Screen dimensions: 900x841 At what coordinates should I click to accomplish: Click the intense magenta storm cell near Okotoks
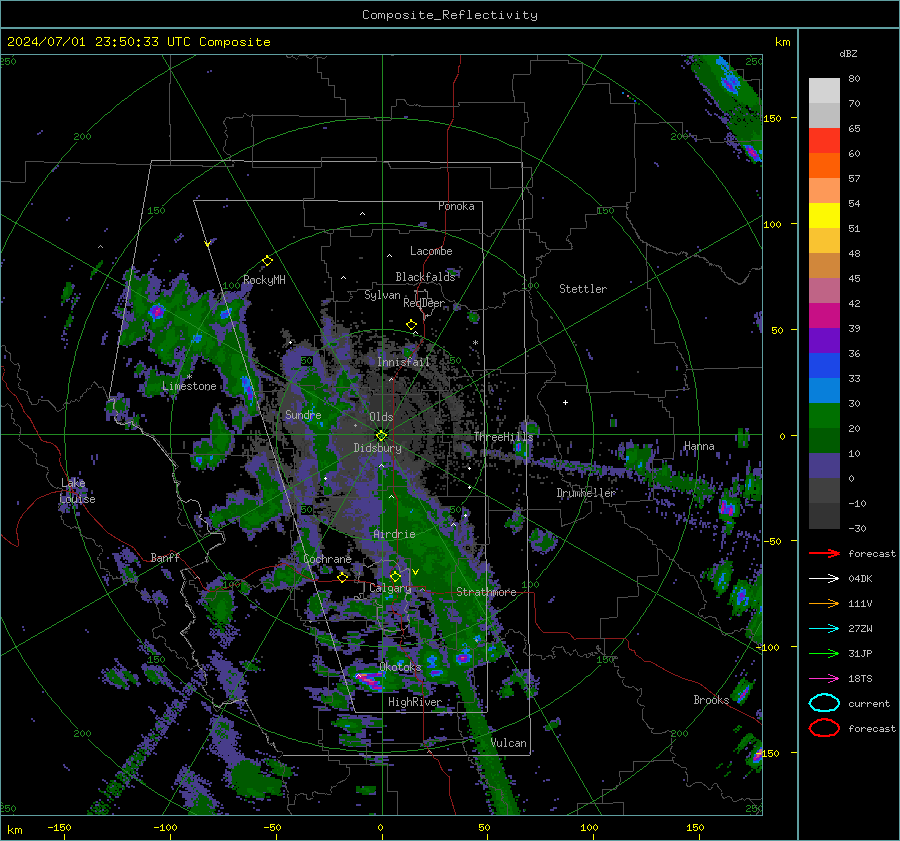tap(370, 681)
